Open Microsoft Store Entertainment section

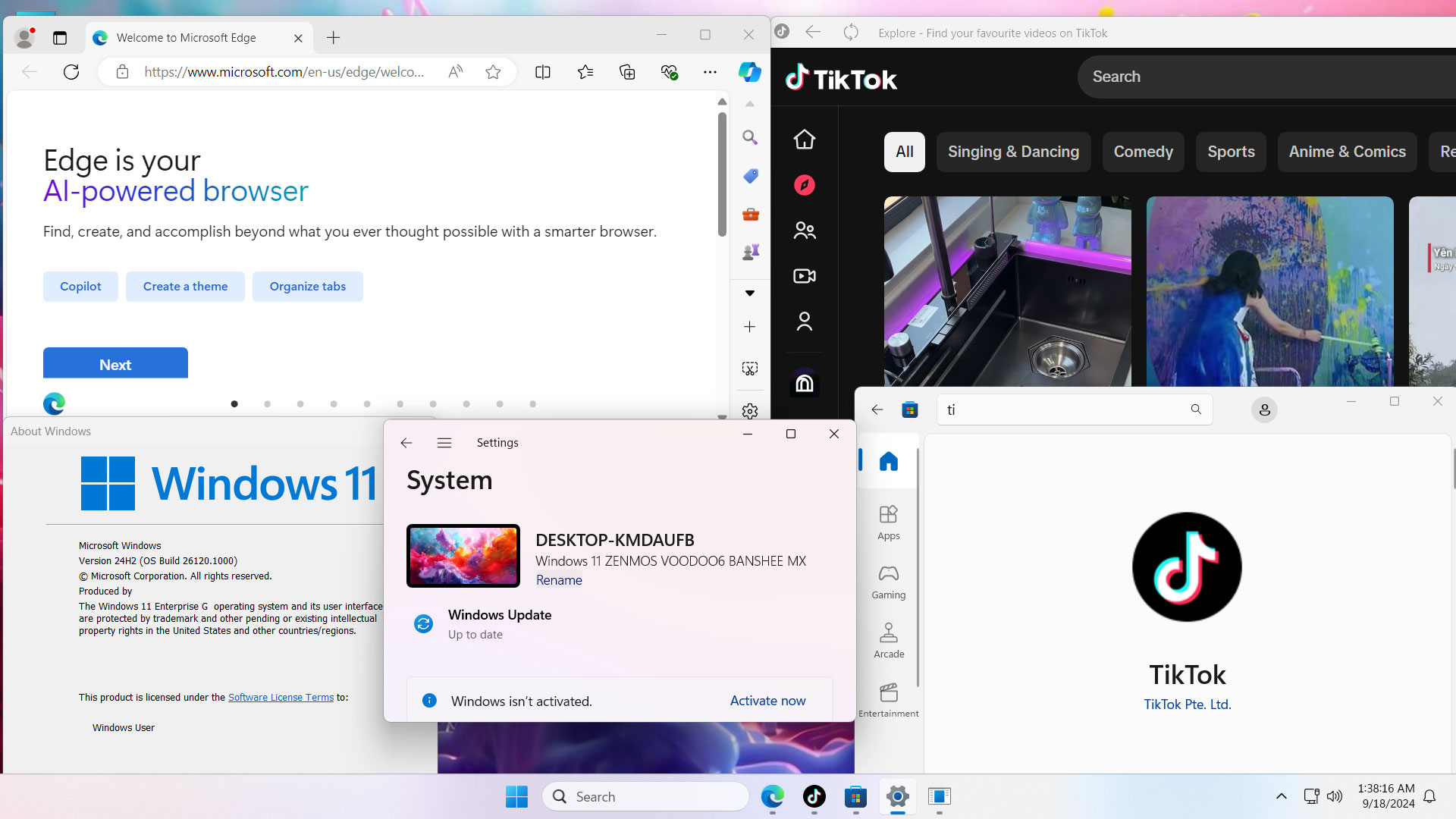click(x=889, y=700)
